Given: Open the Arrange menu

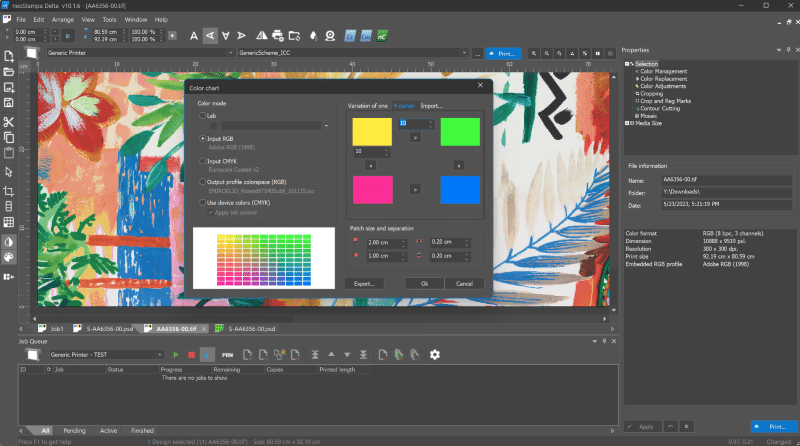Looking at the screenshot, I should 63,19.
